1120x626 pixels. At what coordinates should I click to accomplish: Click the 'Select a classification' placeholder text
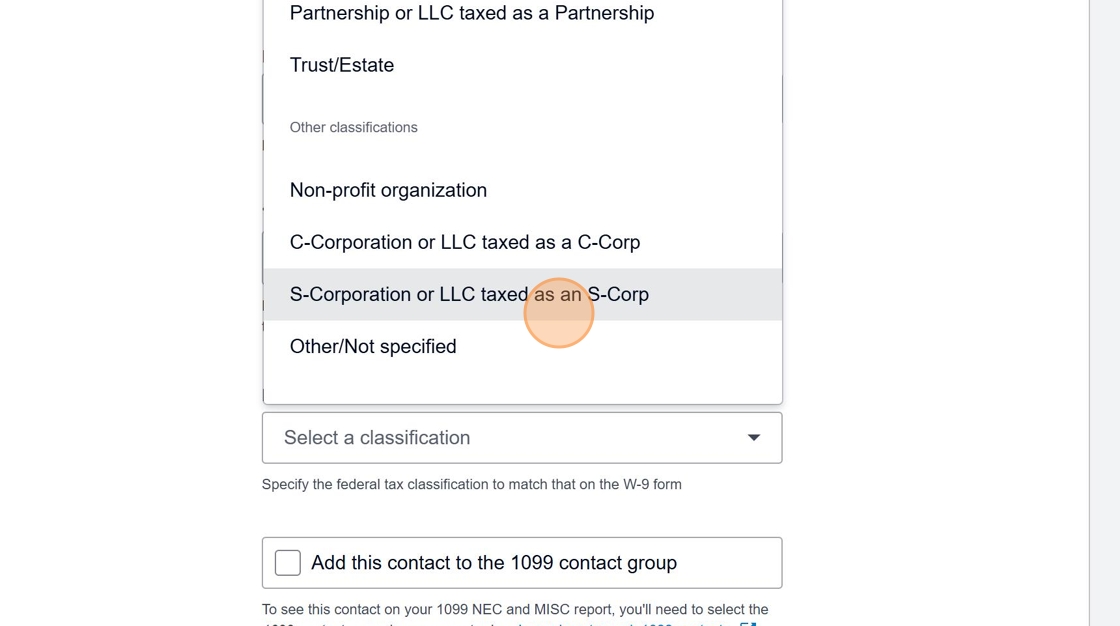coord(377,438)
